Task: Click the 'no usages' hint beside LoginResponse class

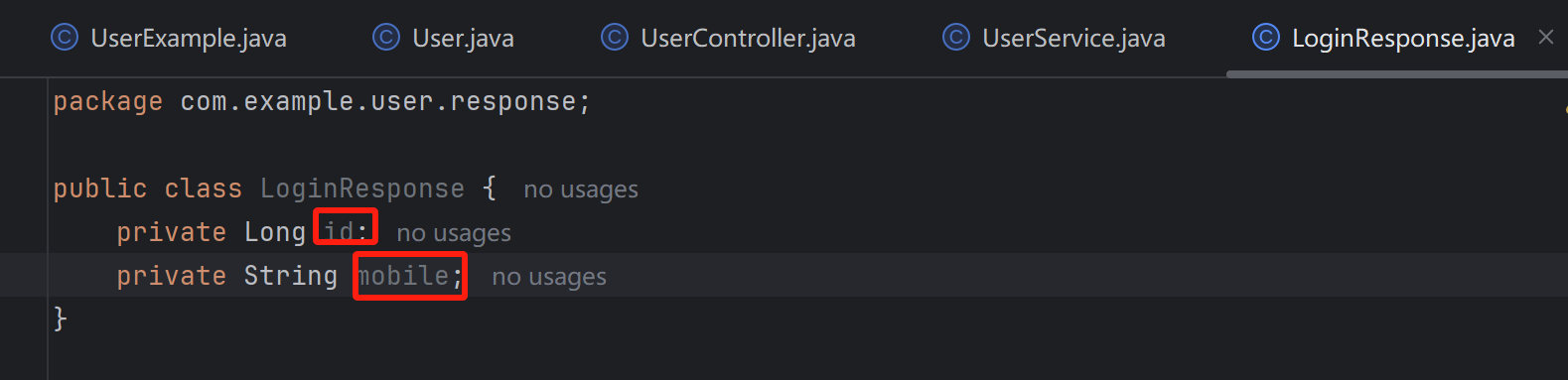Action: tap(581, 190)
